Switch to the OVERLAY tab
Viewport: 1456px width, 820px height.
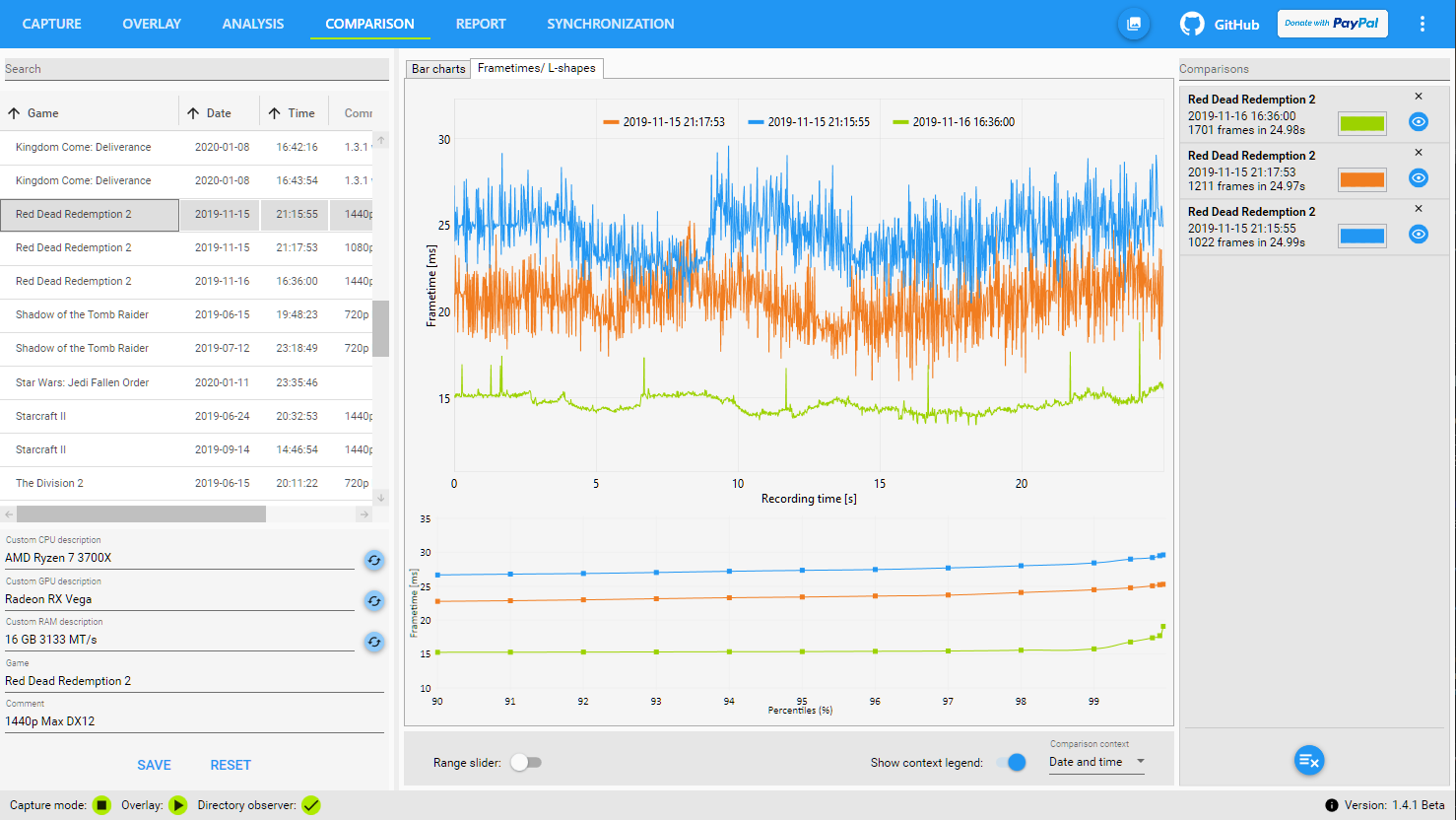pyautogui.click(x=152, y=24)
